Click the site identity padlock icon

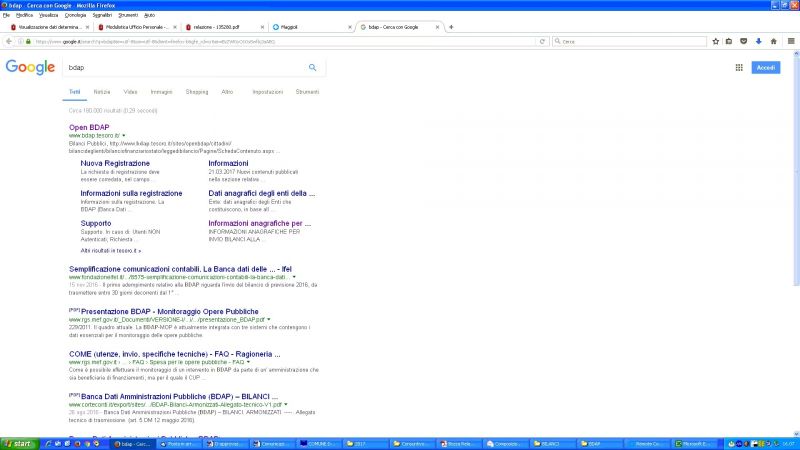[x=28, y=41]
